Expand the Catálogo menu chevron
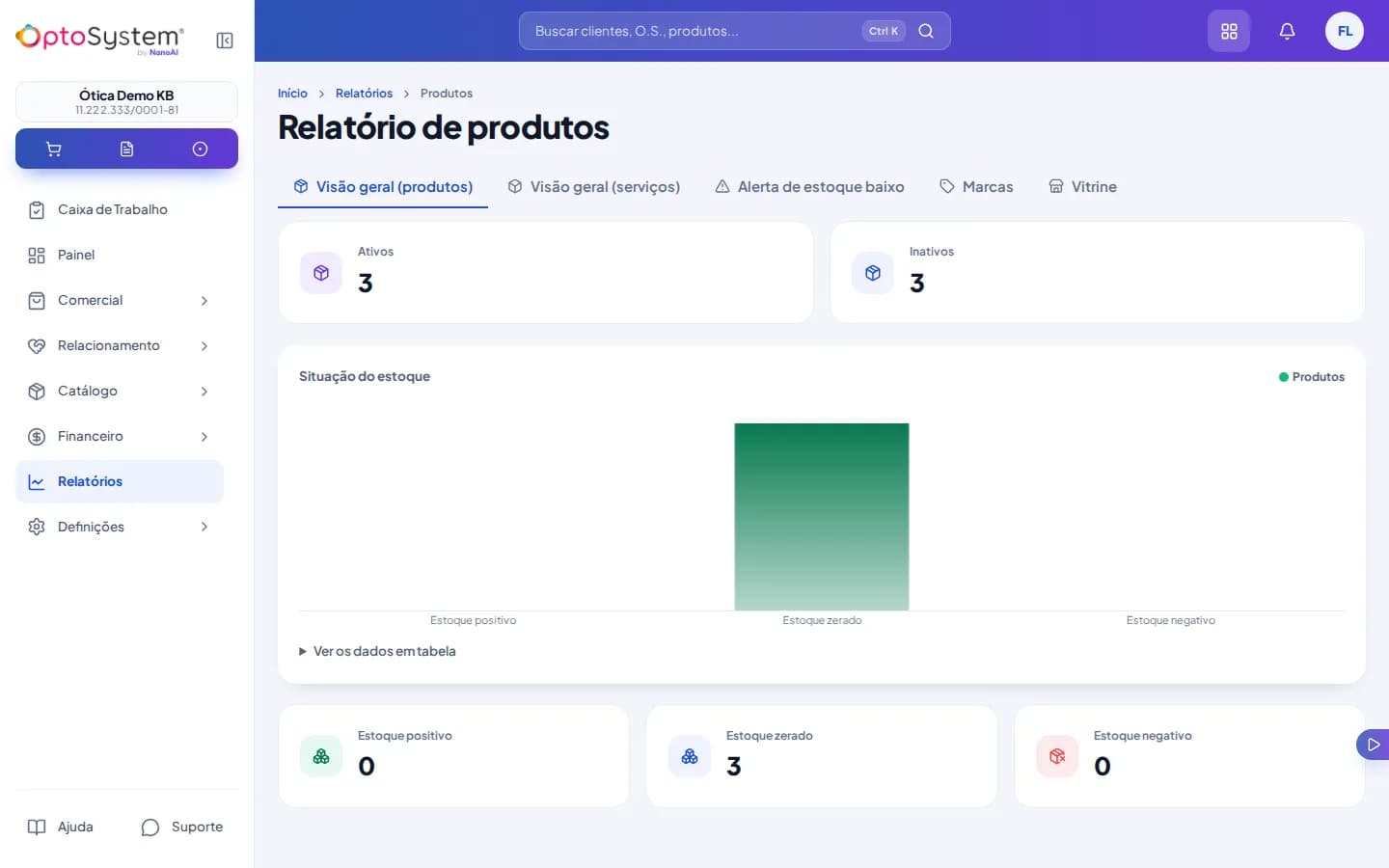This screenshot has height=868, width=1389. point(204,392)
